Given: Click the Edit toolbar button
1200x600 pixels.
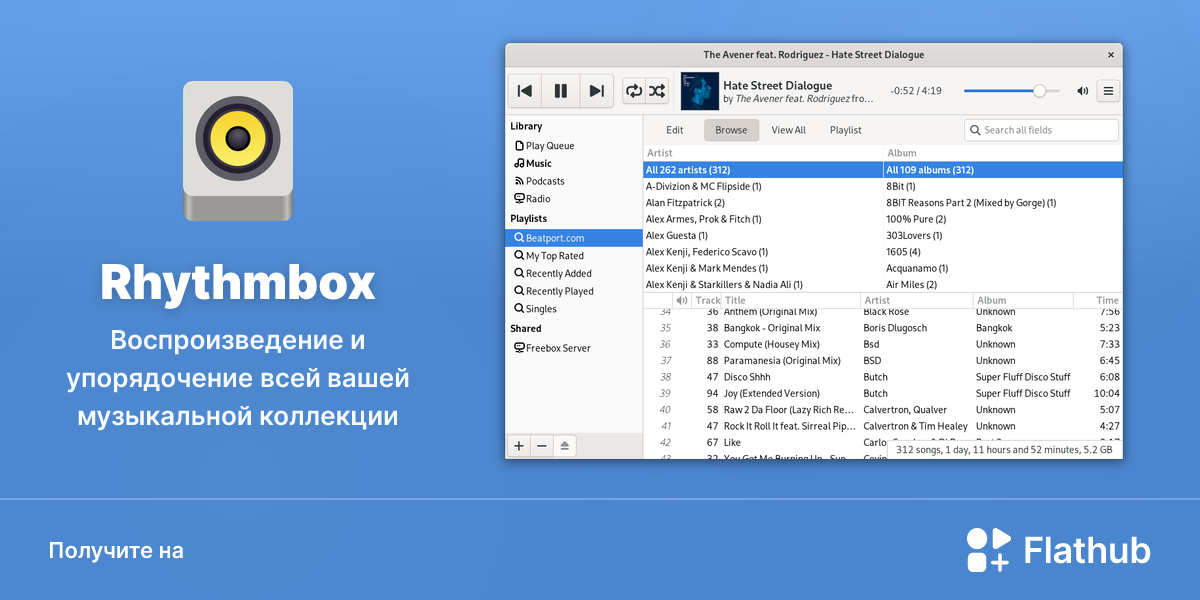Looking at the screenshot, I should click(675, 130).
